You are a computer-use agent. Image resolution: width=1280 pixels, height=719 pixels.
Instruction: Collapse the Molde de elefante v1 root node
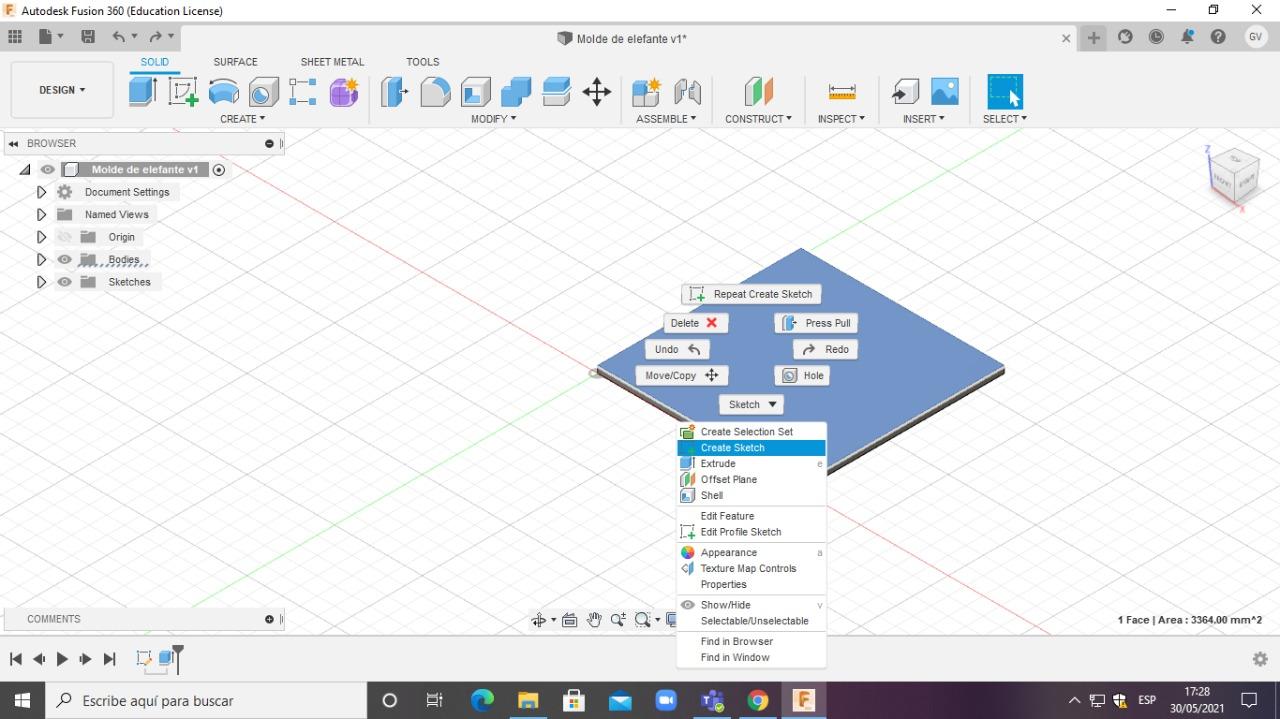coord(25,170)
